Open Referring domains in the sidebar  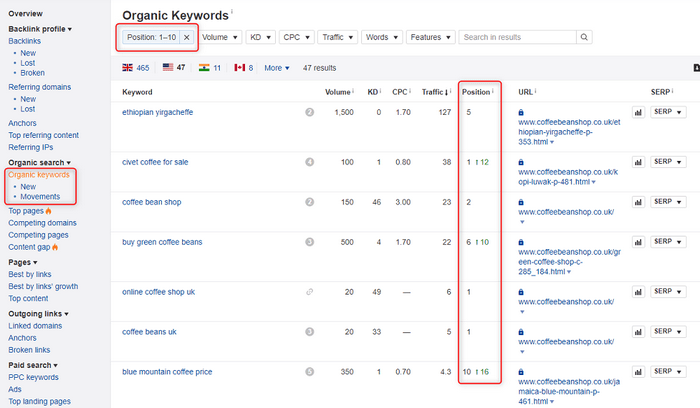[x=40, y=87]
